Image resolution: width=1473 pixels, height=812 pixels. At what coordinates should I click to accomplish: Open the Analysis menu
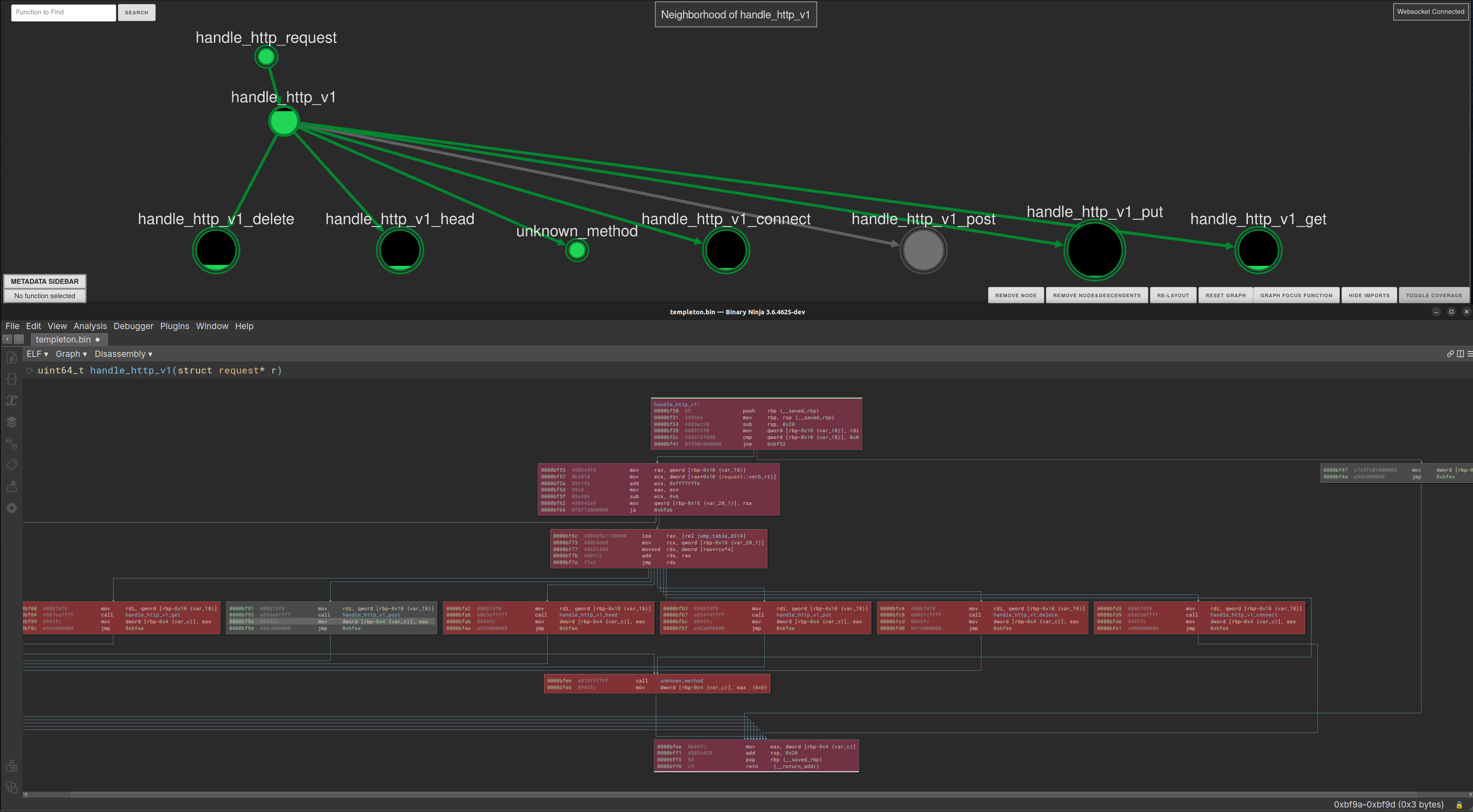click(88, 326)
